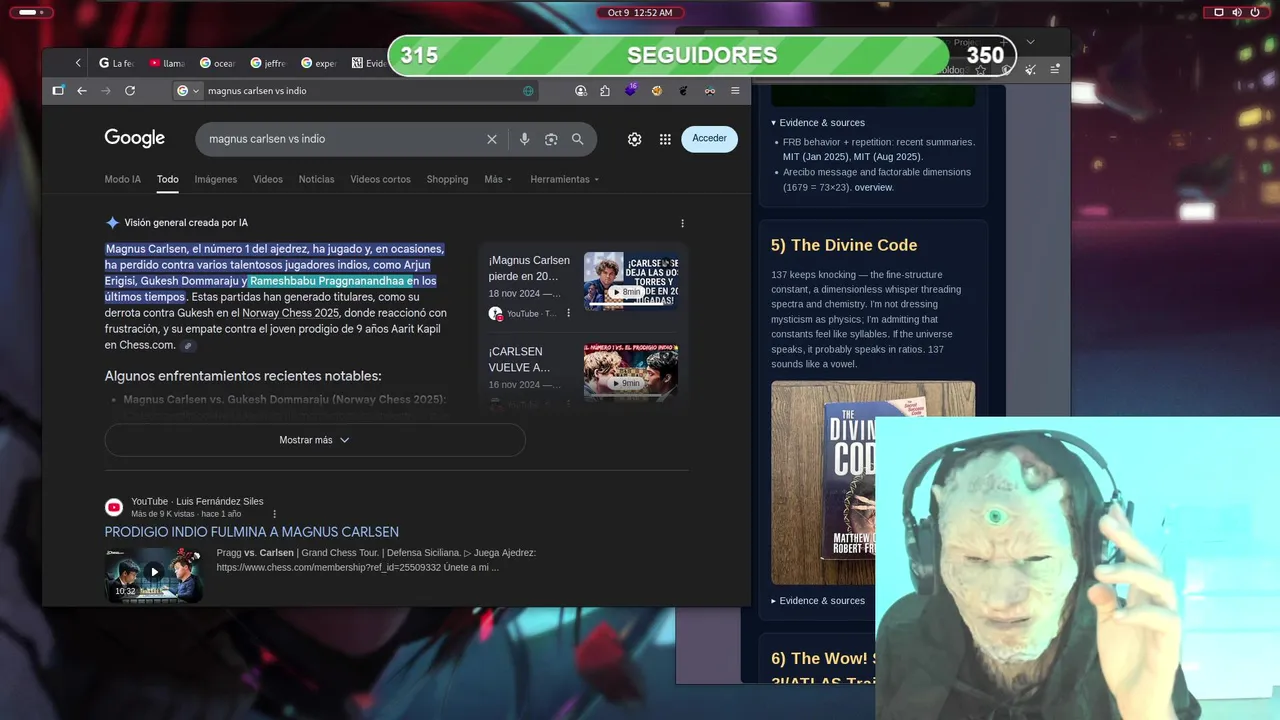
Task: Open the browser hamburger menu
Action: 735,90
